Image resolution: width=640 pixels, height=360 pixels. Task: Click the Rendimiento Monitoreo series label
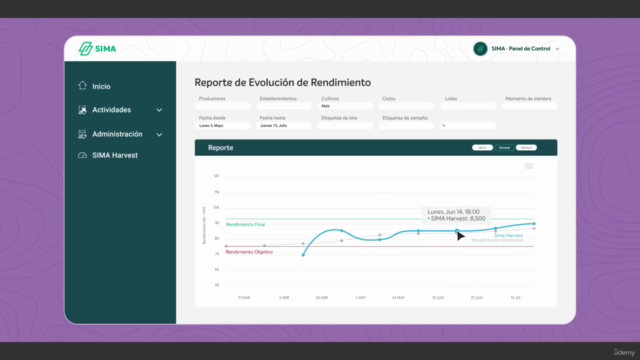[x=497, y=240]
